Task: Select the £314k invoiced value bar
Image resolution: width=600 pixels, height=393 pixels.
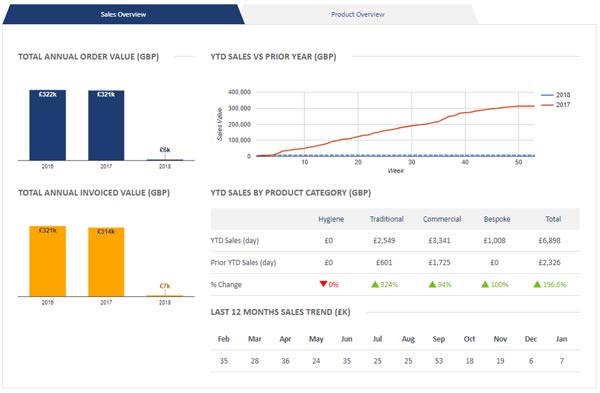Action: click(x=106, y=262)
